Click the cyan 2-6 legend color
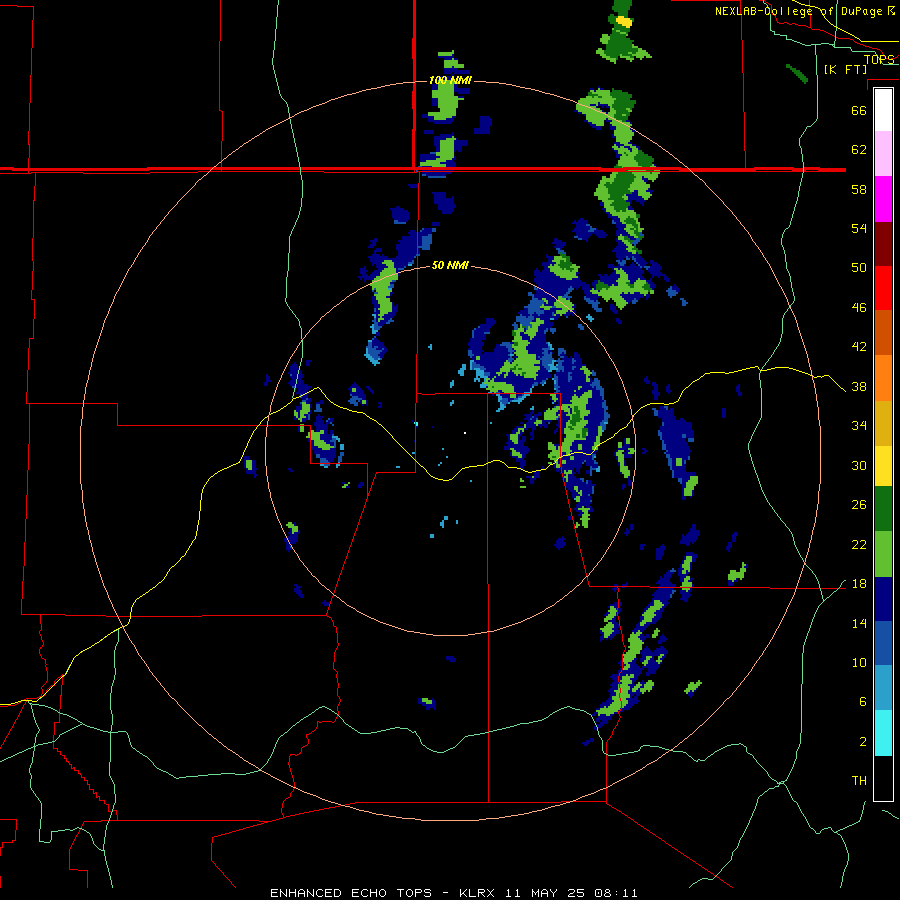 (x=883, y=733)
